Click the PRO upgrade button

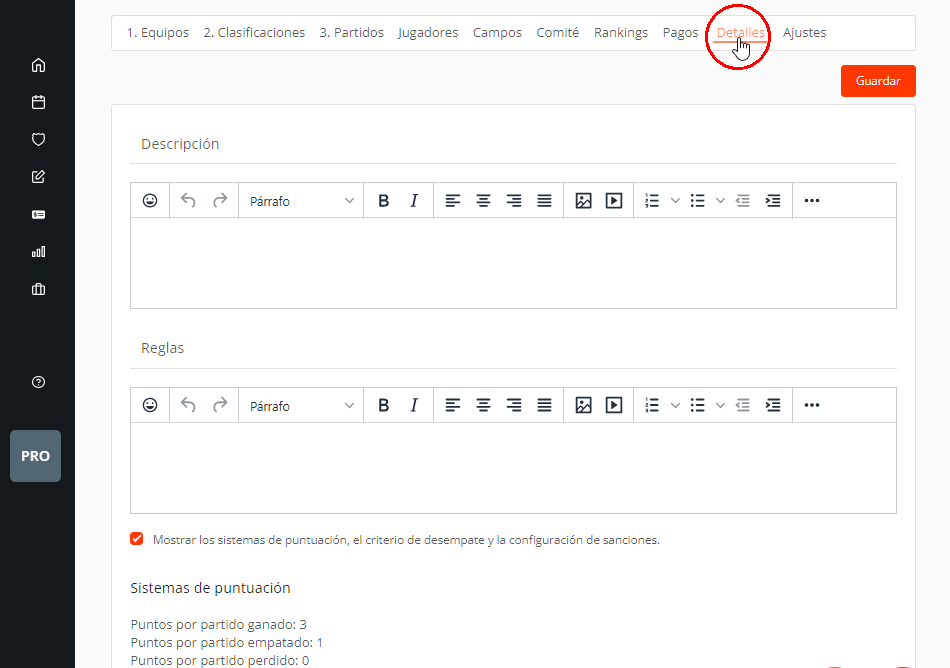click(35, 456)
